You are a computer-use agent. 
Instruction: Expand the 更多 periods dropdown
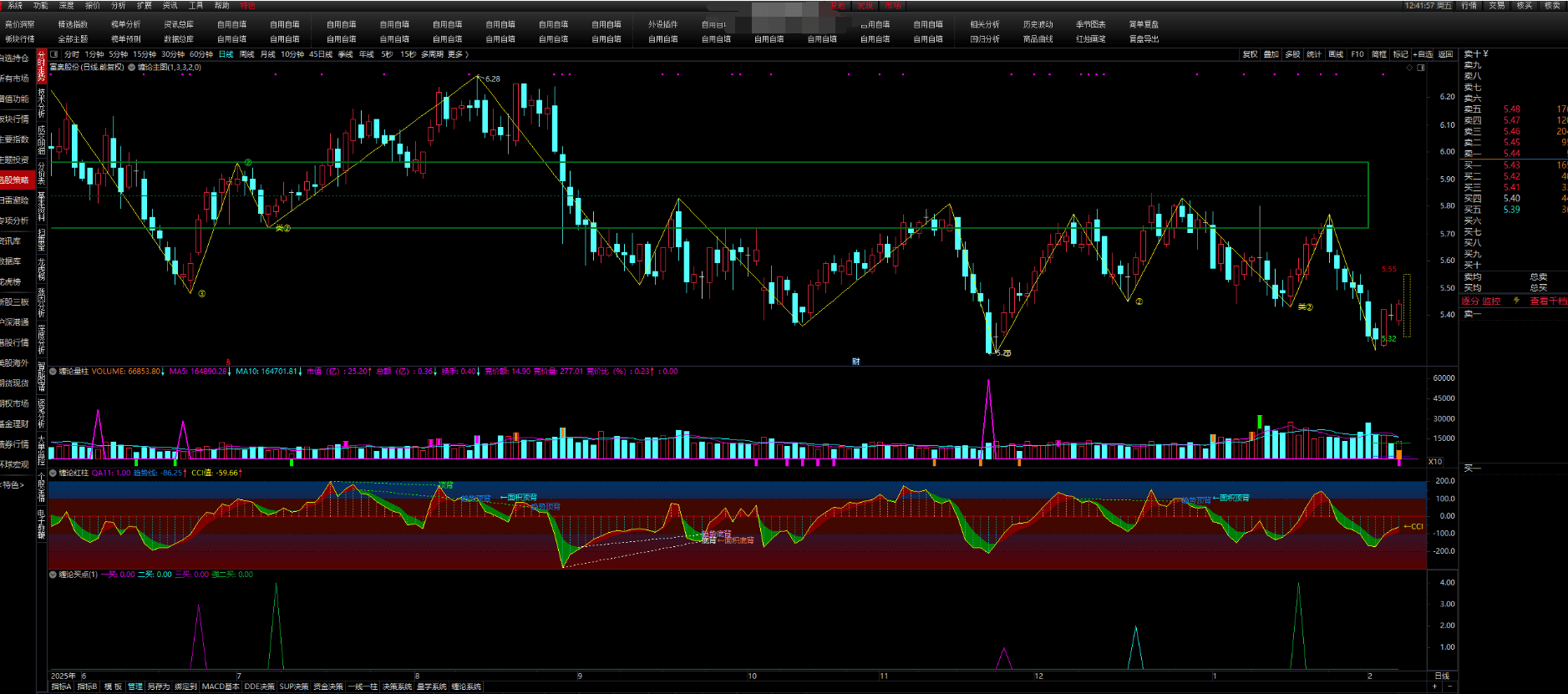pos(458,54)
